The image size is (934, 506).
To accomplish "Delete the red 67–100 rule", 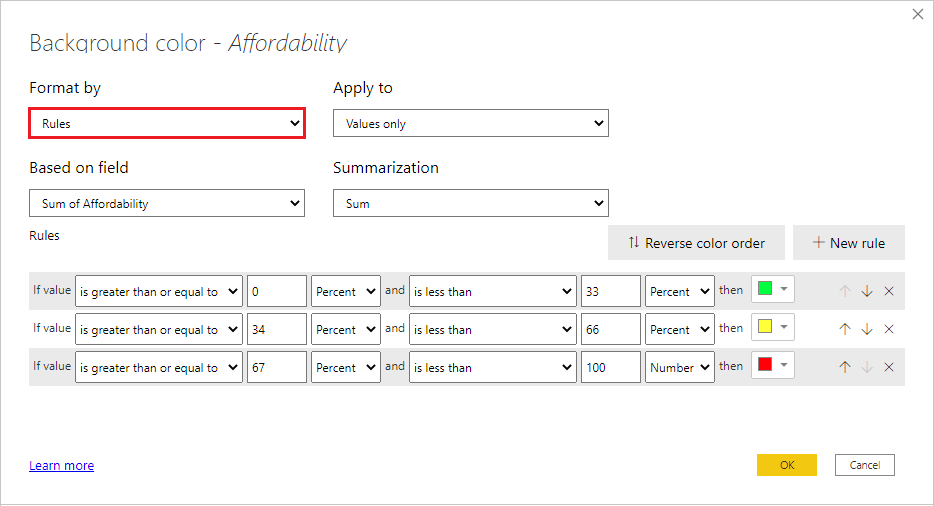I will pyautogui.click(x=889, y=367).
